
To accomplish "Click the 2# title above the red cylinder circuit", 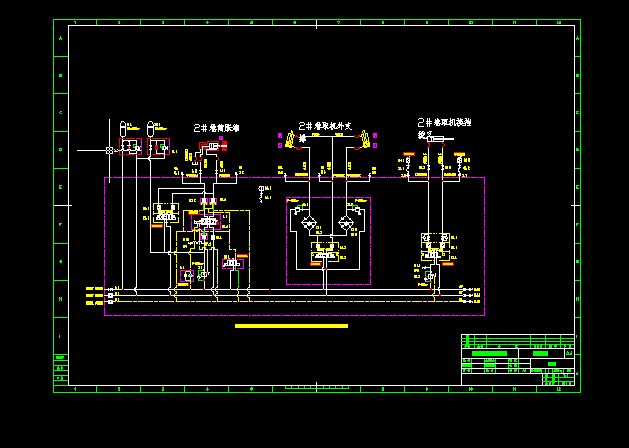I will coord(216,128).
